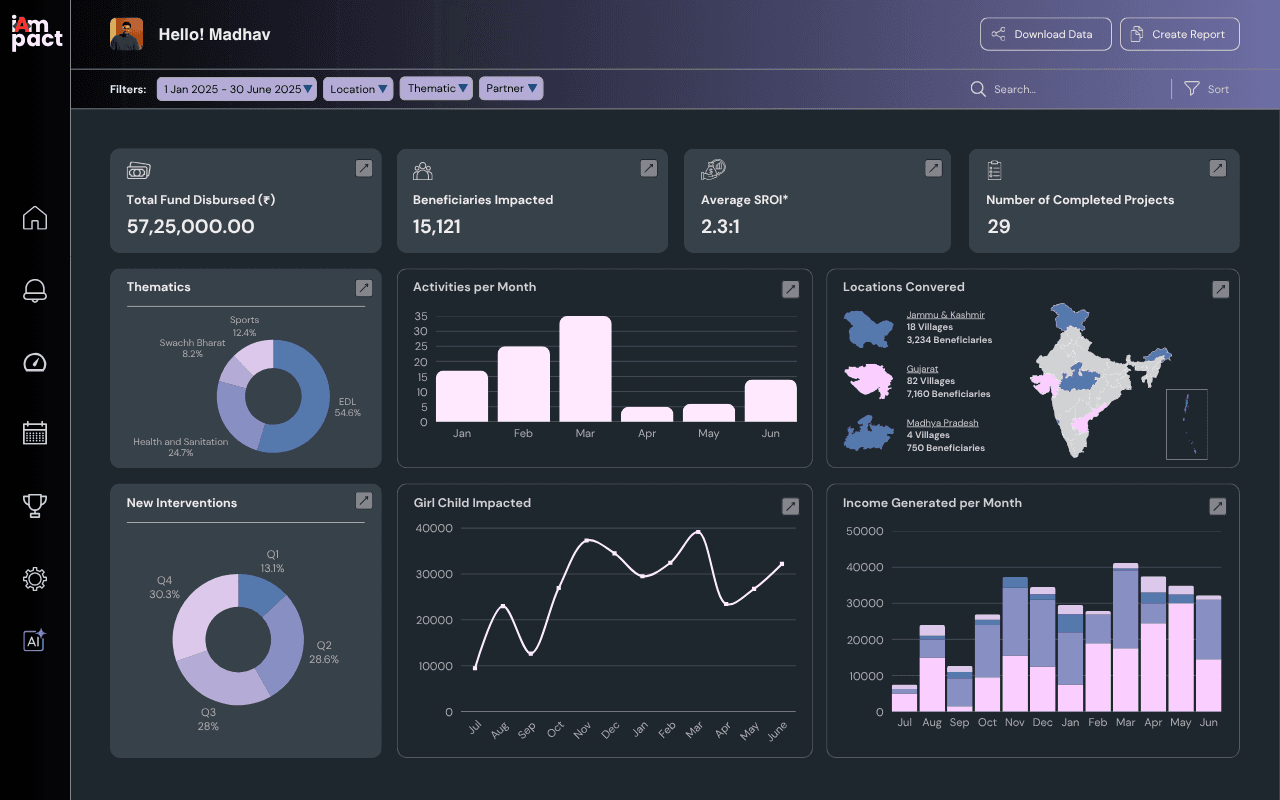Click the value 15,121
Screen dimensions: 1280x800
[437, 227]
